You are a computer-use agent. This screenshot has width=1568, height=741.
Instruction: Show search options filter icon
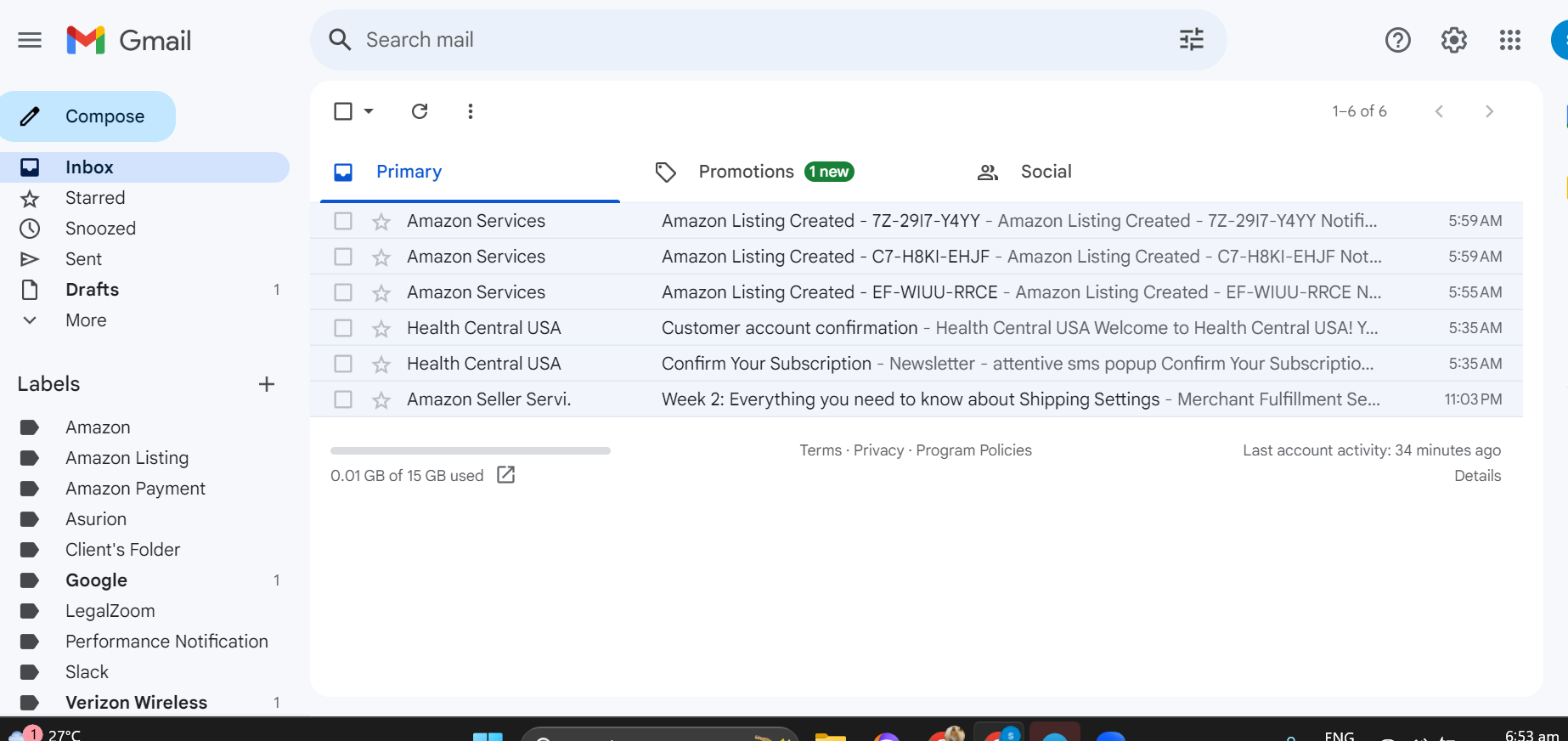[1192, 40]
